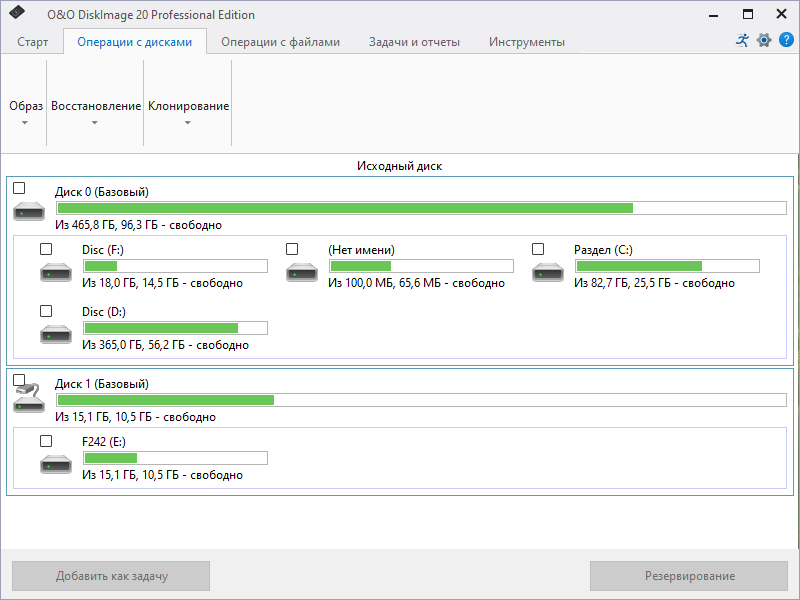Image resolution: width=800 pixels, height=600 pixels.
Task: Open the express view running-man icon
Action: [742, 40]
